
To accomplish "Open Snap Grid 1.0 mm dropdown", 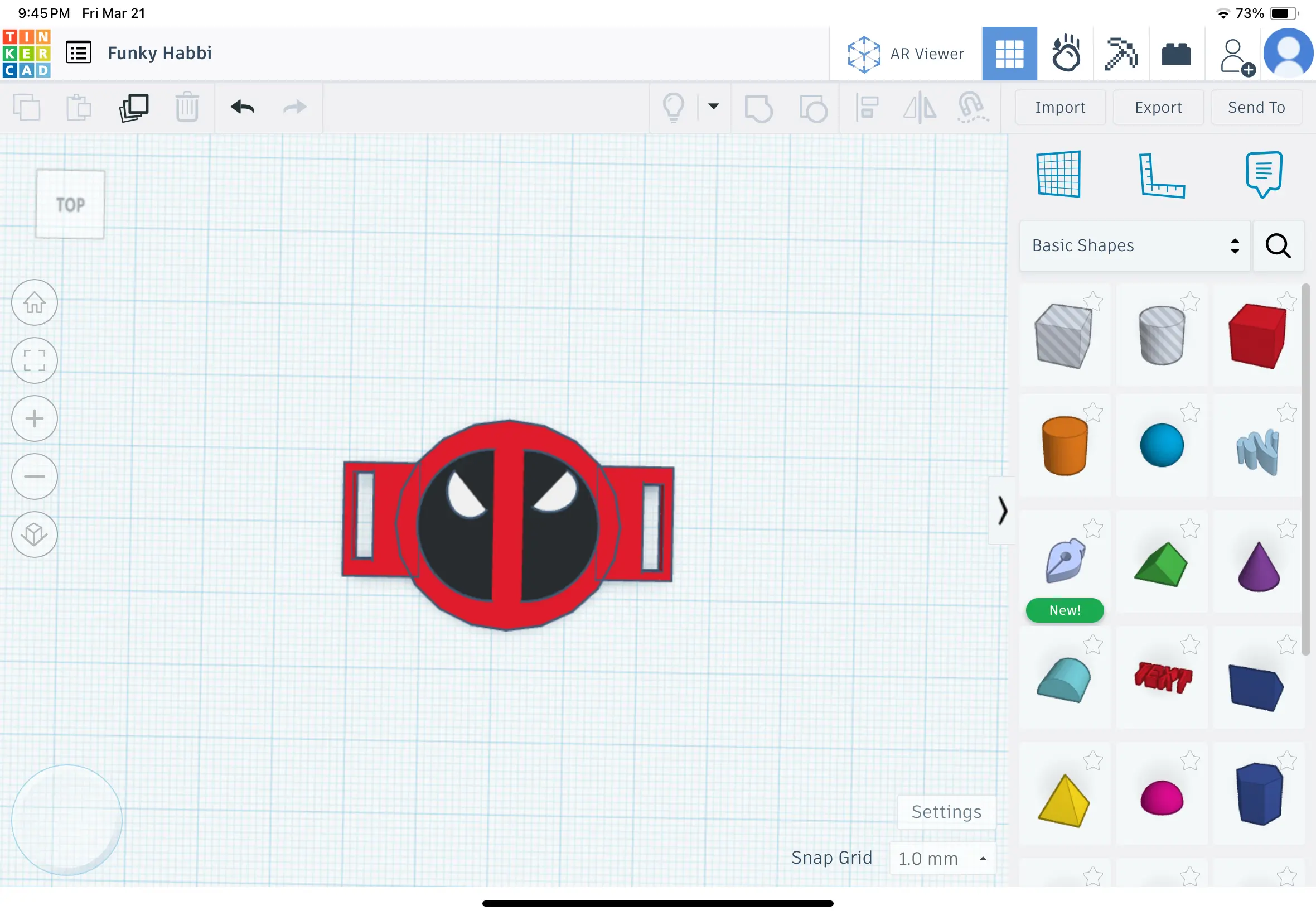I will 942,858.
